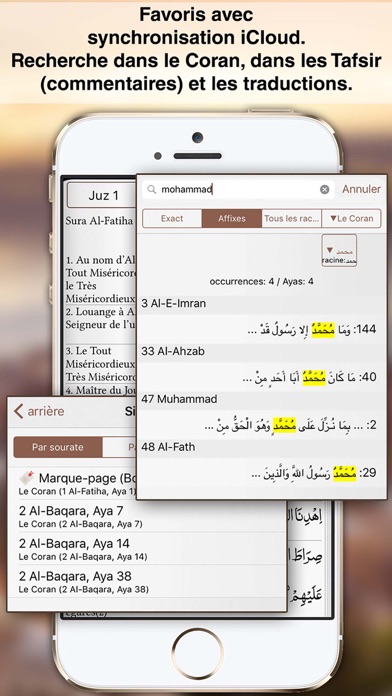Viewport: 392px width, 696px height.
Task: Tap the Sura Al-Fatiha heading
Action: [99, 220]
